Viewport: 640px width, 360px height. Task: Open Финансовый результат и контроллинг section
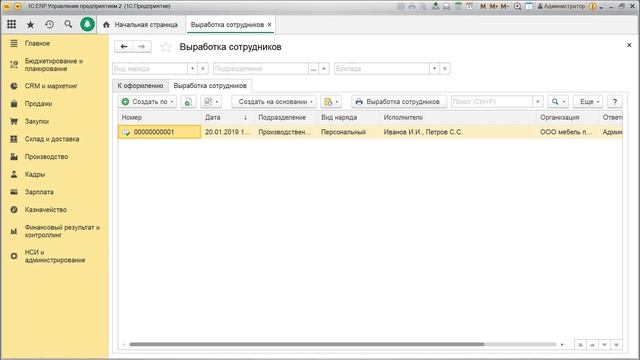[x=62, y=231]
